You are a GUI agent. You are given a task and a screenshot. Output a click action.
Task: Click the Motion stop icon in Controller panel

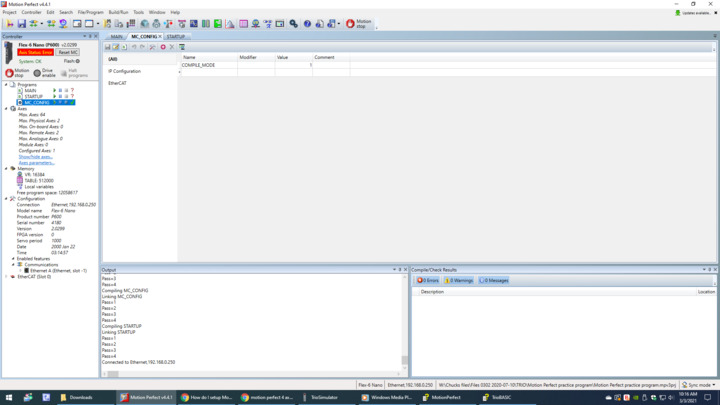pos(10,73)
